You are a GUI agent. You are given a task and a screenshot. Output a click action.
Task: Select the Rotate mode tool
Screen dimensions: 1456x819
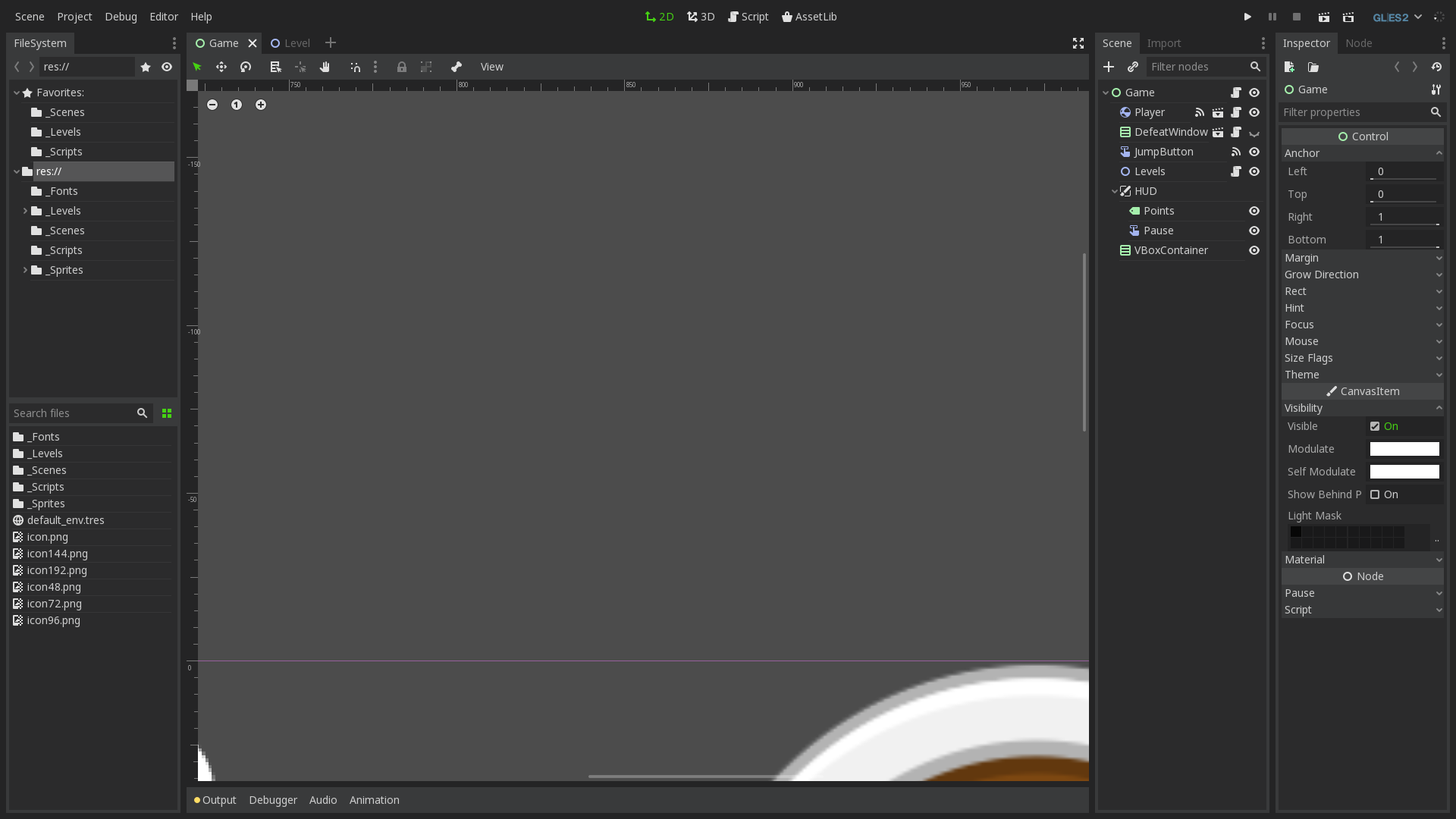pyautogui.click(x=246, y=67)
